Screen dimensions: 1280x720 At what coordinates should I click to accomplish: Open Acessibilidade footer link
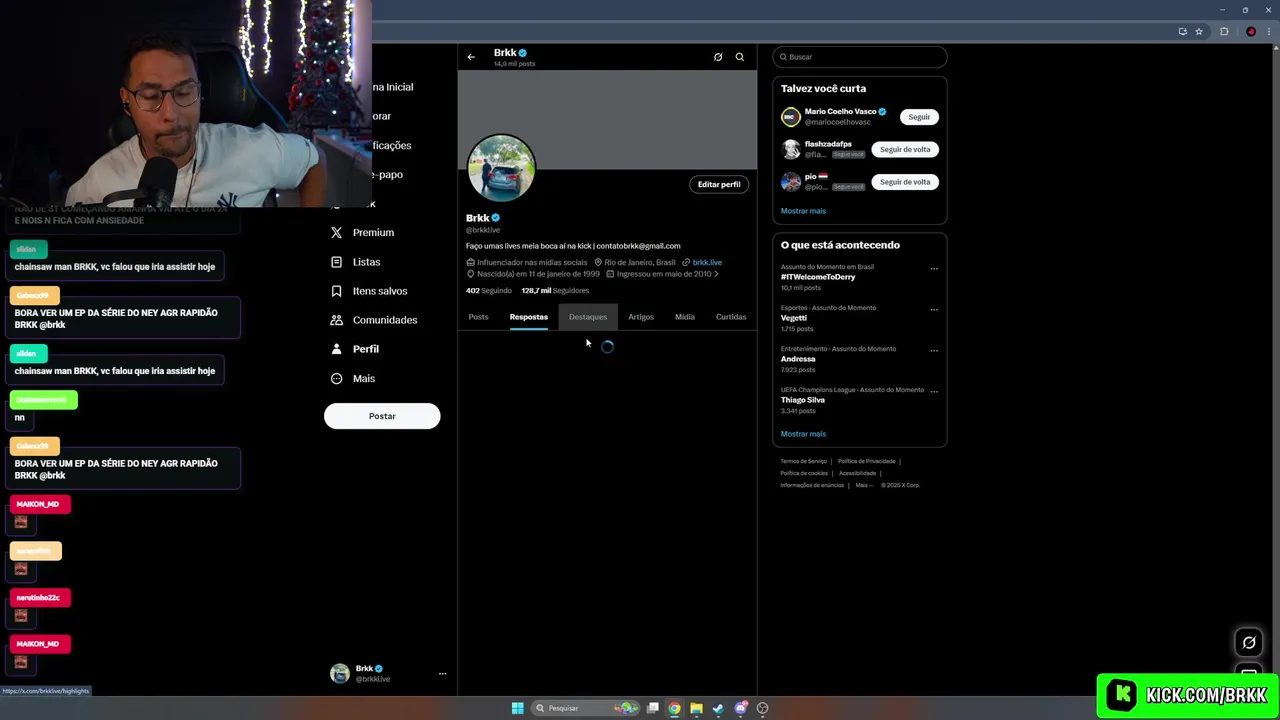click(x=857, y=473)
